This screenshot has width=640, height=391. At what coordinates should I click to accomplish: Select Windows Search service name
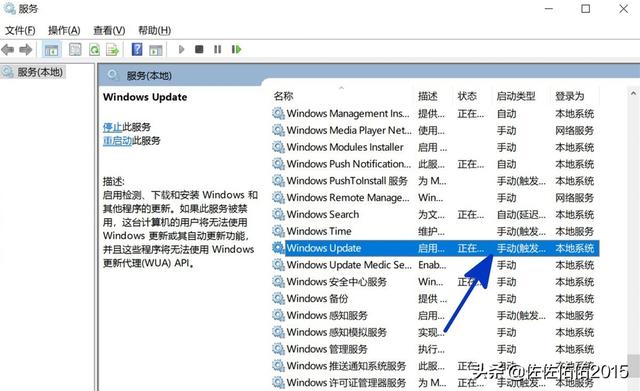click(323, 214)
